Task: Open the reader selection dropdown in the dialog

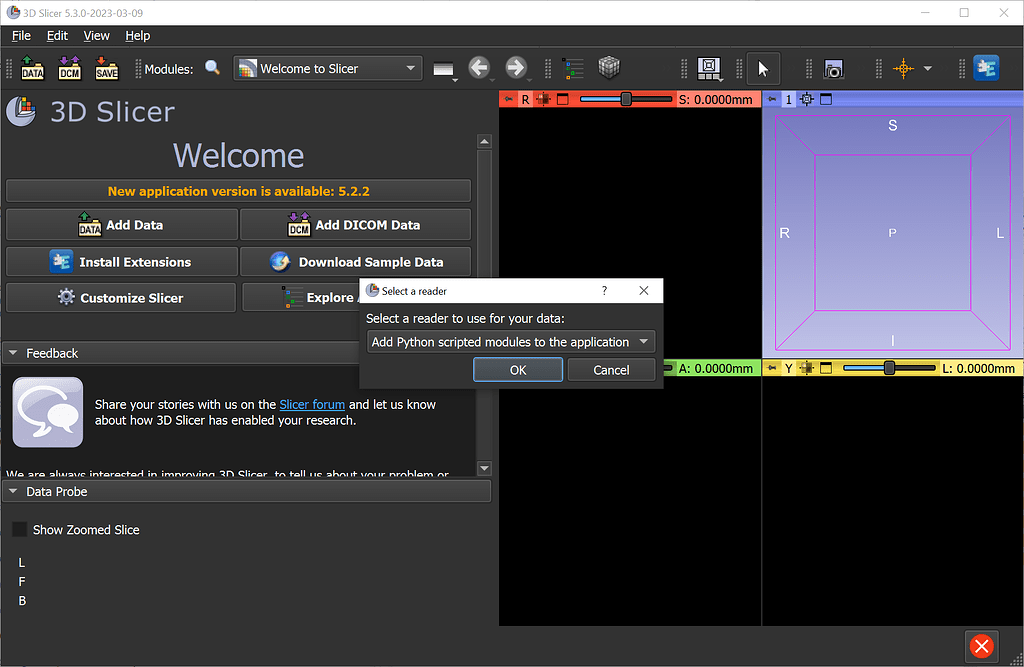Action: click(x=645, y=342)
